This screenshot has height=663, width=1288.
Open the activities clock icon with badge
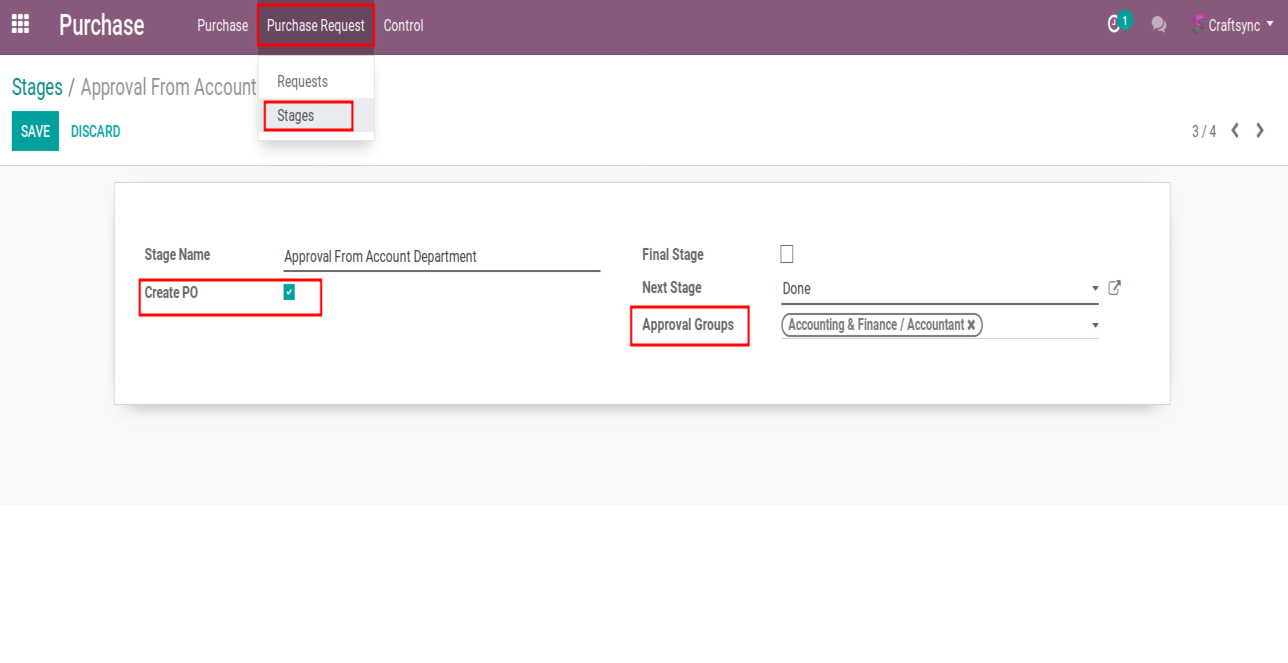click(x=1116, y=24)
